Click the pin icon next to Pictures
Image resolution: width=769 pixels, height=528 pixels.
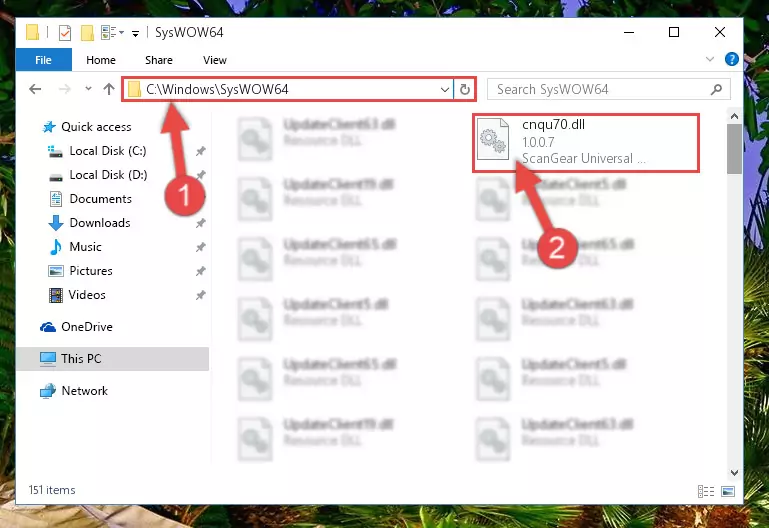(201, 271)
